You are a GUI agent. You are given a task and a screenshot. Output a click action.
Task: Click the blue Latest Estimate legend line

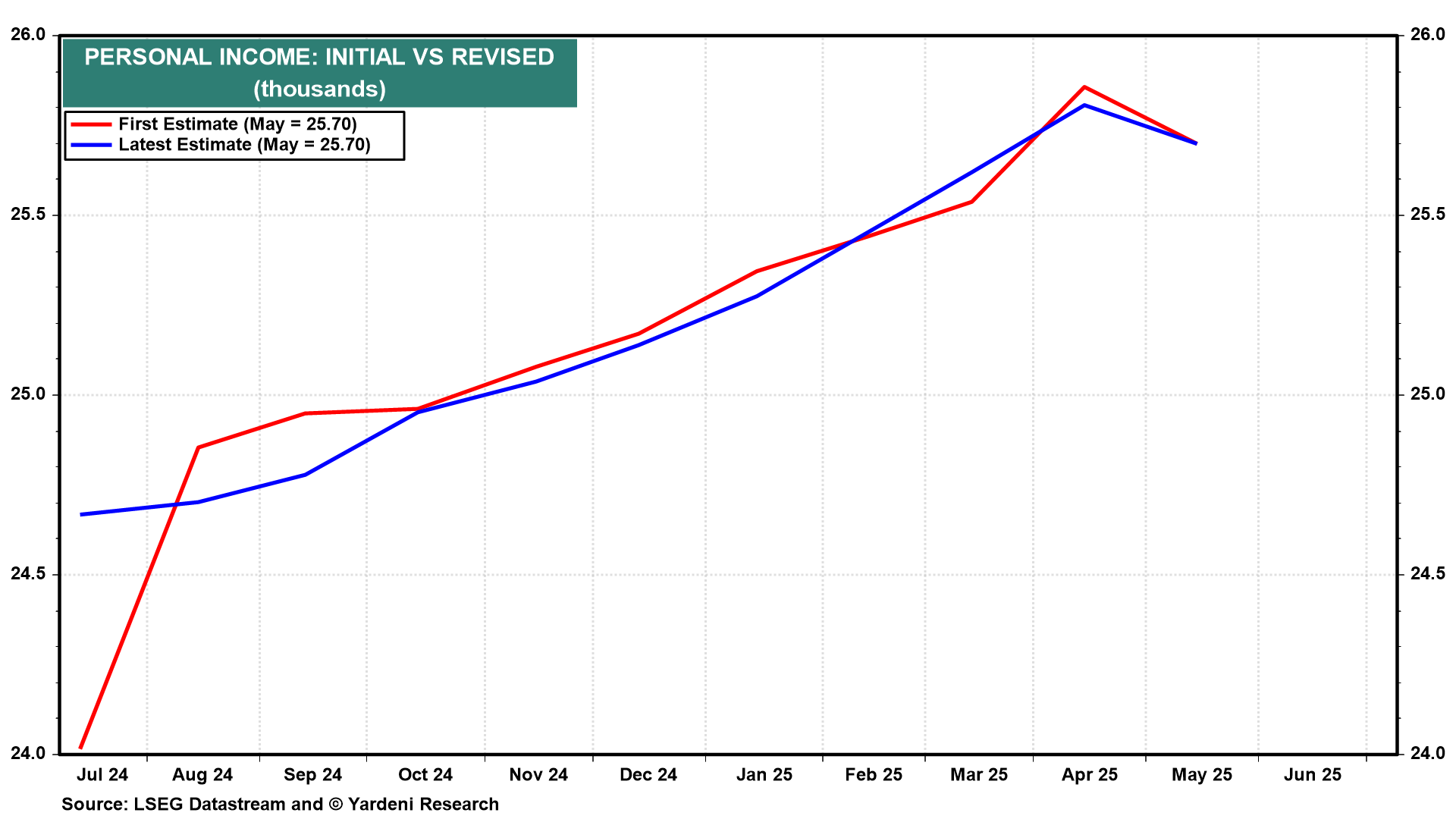(91, 145)
